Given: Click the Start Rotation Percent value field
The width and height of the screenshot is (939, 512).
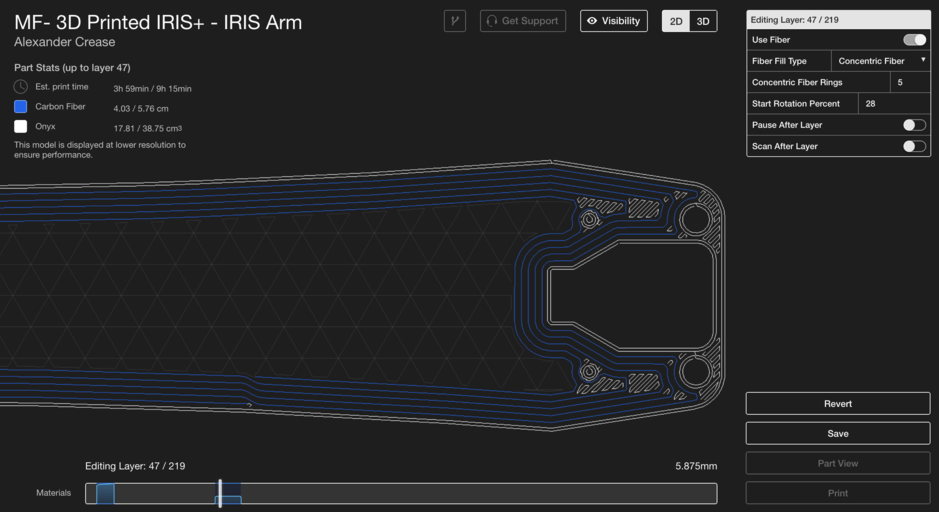Looking at the screenshot, I should click(894, 104).
